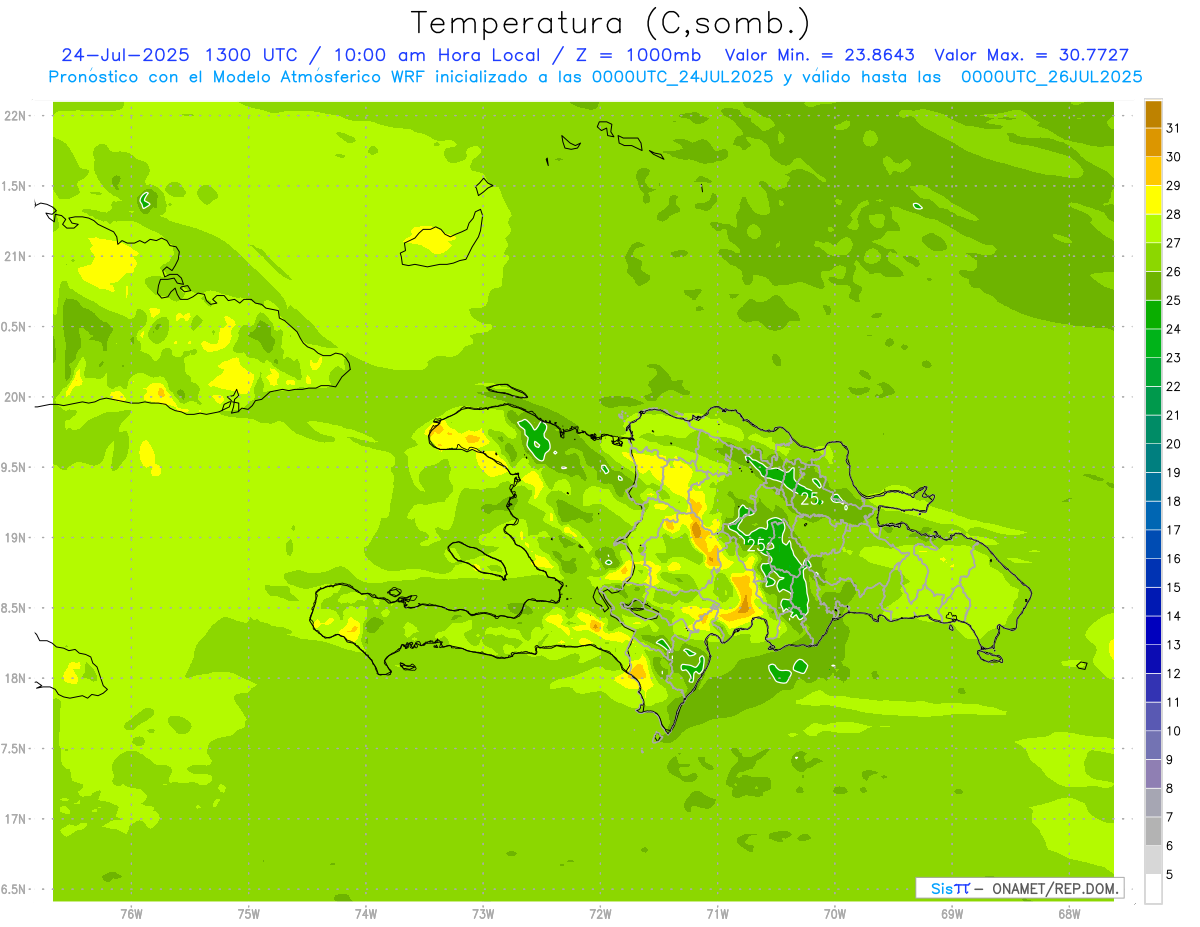Click the "68W" longitude label
The width and height of the screenshot is (1200, 927).
[x=1069, y=914]
